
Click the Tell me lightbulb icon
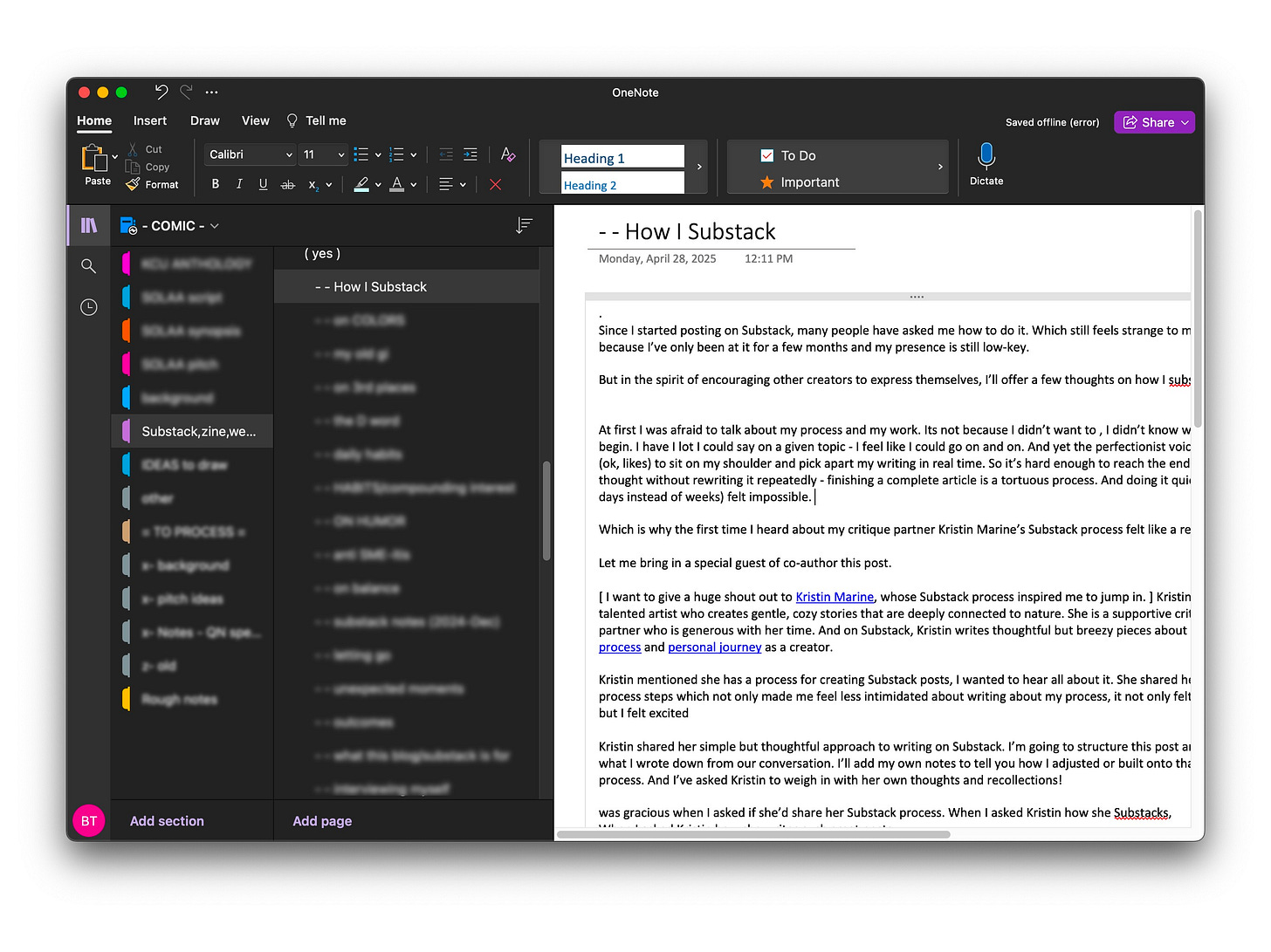tap(292, 120)
